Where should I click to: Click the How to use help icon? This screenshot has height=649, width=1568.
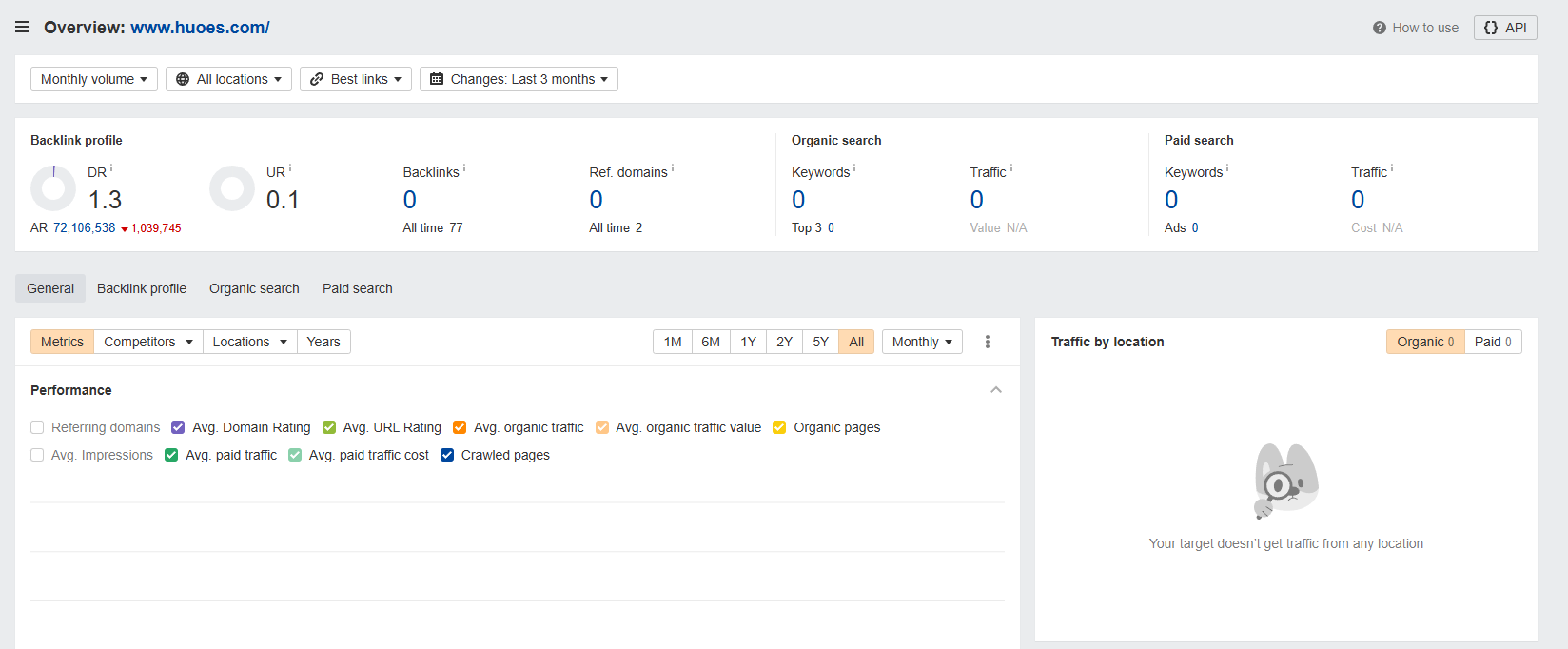pos(1380,28)
